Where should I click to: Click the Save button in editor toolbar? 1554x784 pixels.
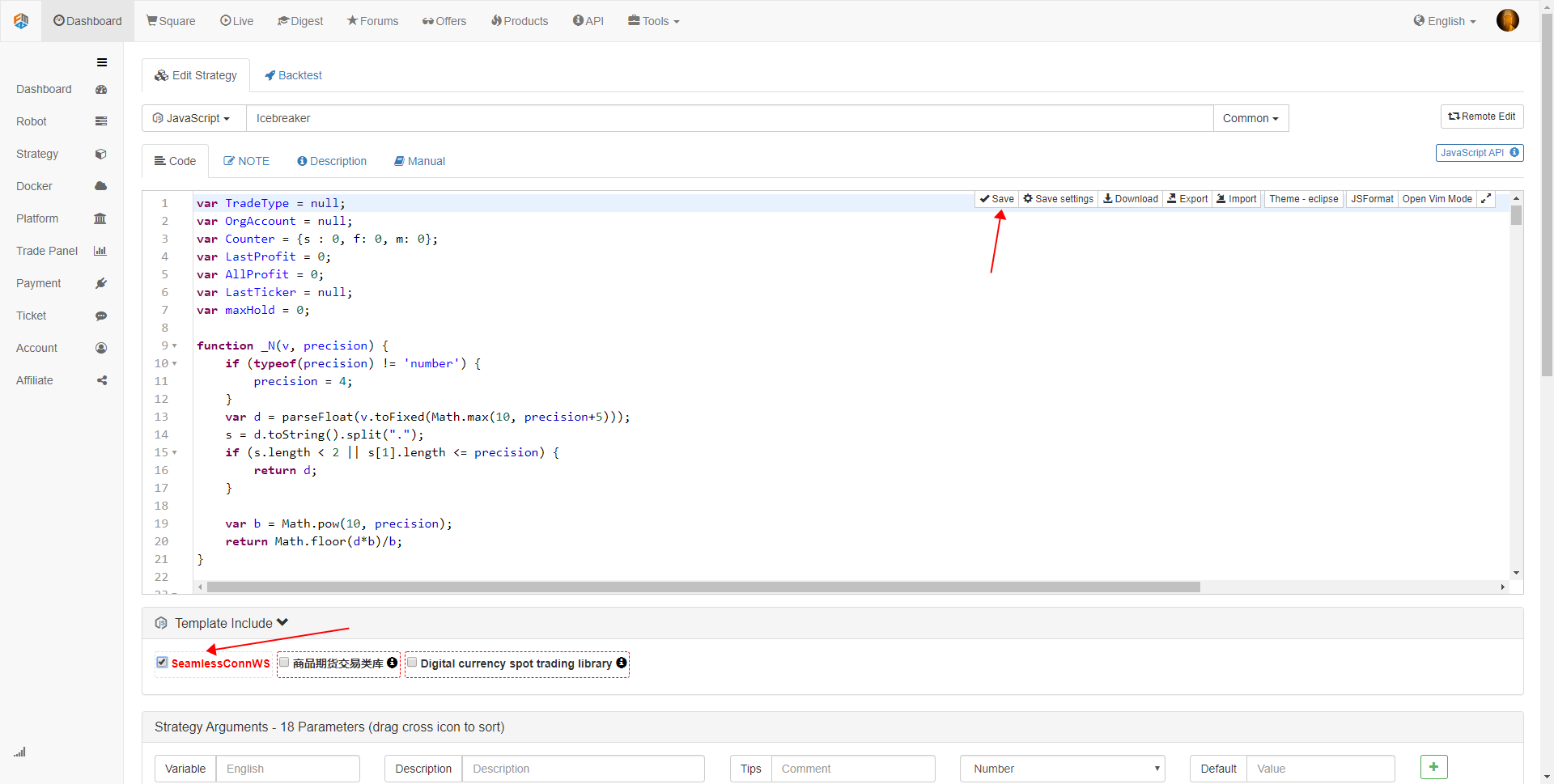[x=996, y=199]
